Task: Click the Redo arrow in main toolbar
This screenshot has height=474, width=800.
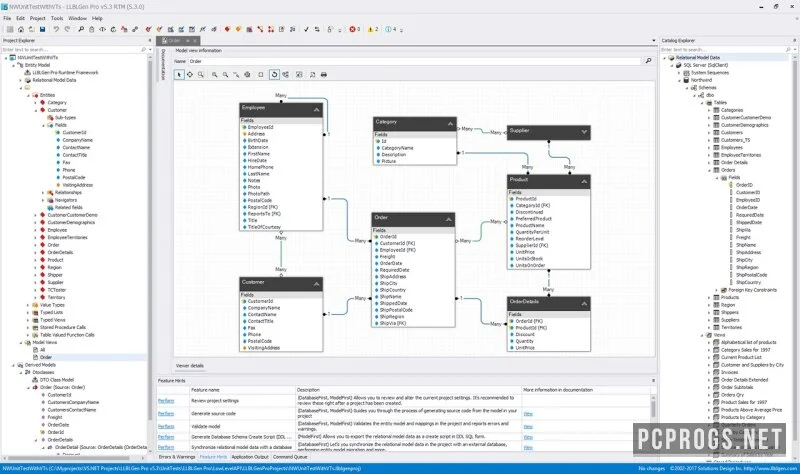Action: (x=67, y=29)
